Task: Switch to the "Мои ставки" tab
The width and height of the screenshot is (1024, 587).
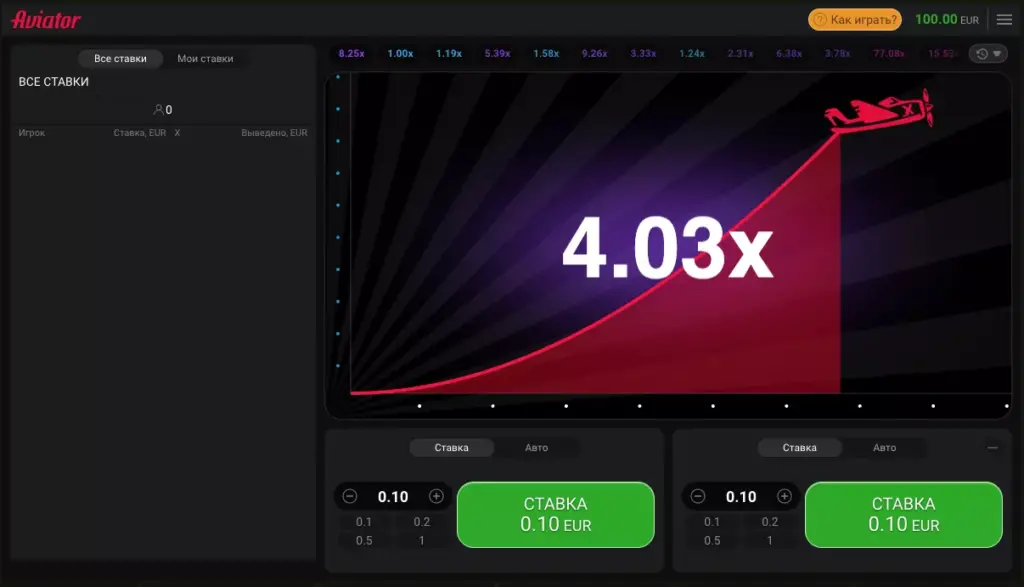Action: pos(205,59)
